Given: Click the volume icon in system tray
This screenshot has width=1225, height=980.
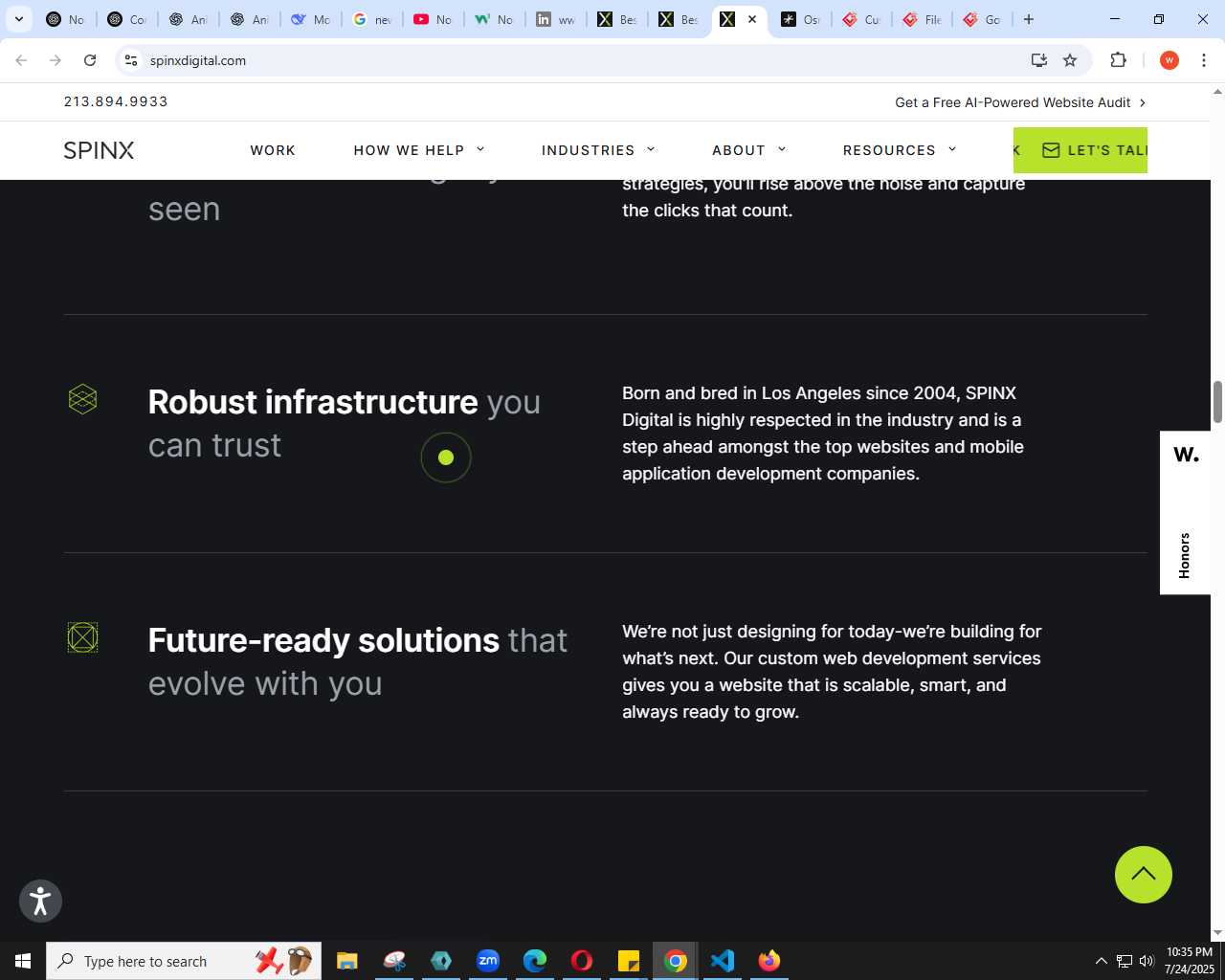Looking at the screenshot, I should 1147,961.
